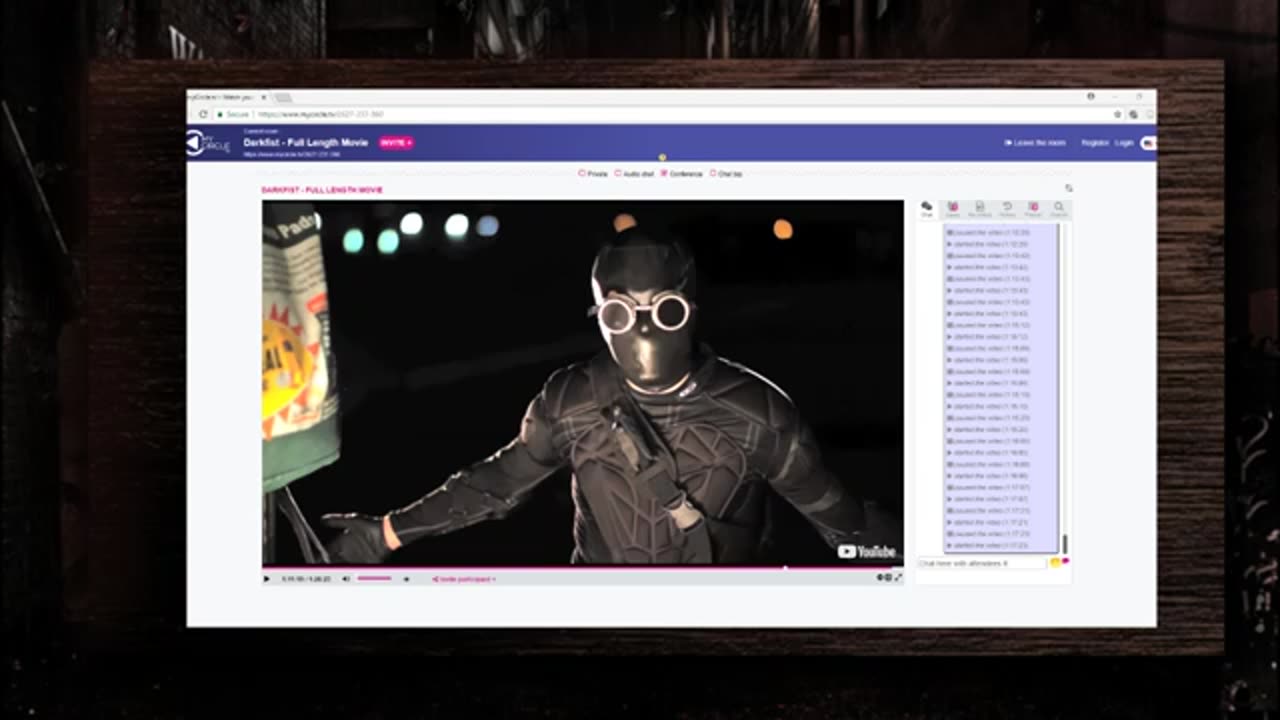The image size is (1280, 720).
Task: Click the small dot icon after volume slider
Action: 406,578
